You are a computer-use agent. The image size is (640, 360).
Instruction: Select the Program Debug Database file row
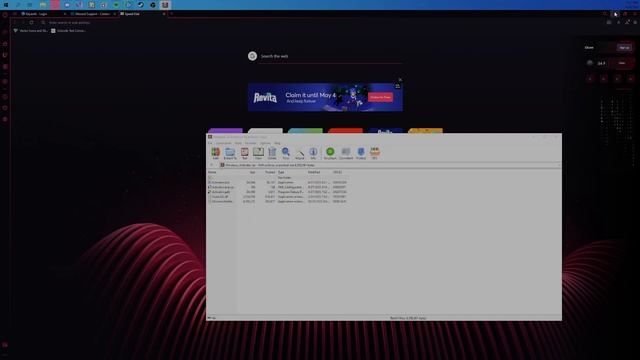pos(278,192)
